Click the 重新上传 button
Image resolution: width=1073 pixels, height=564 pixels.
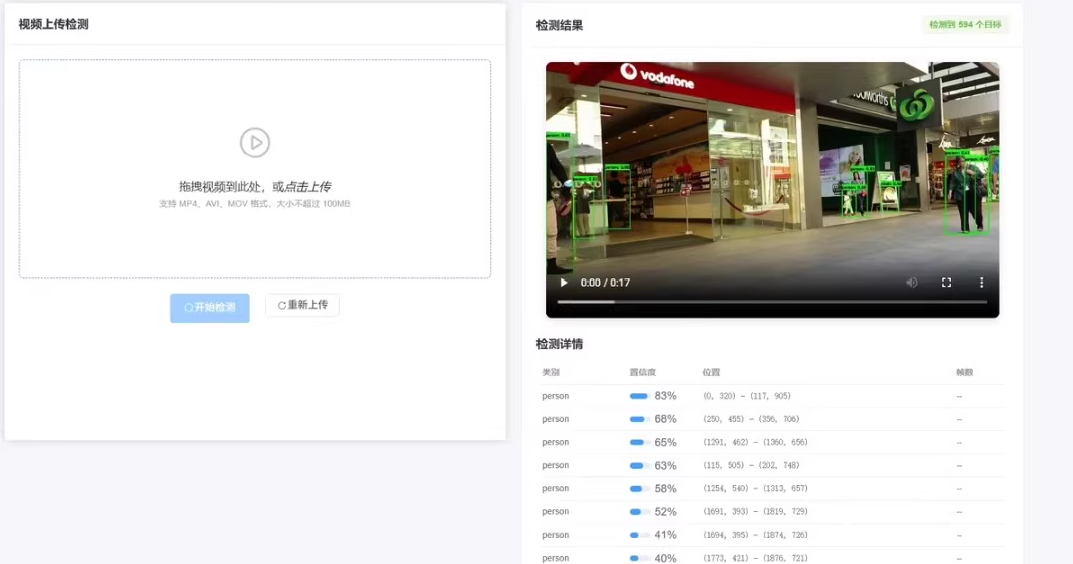(302, 305)
